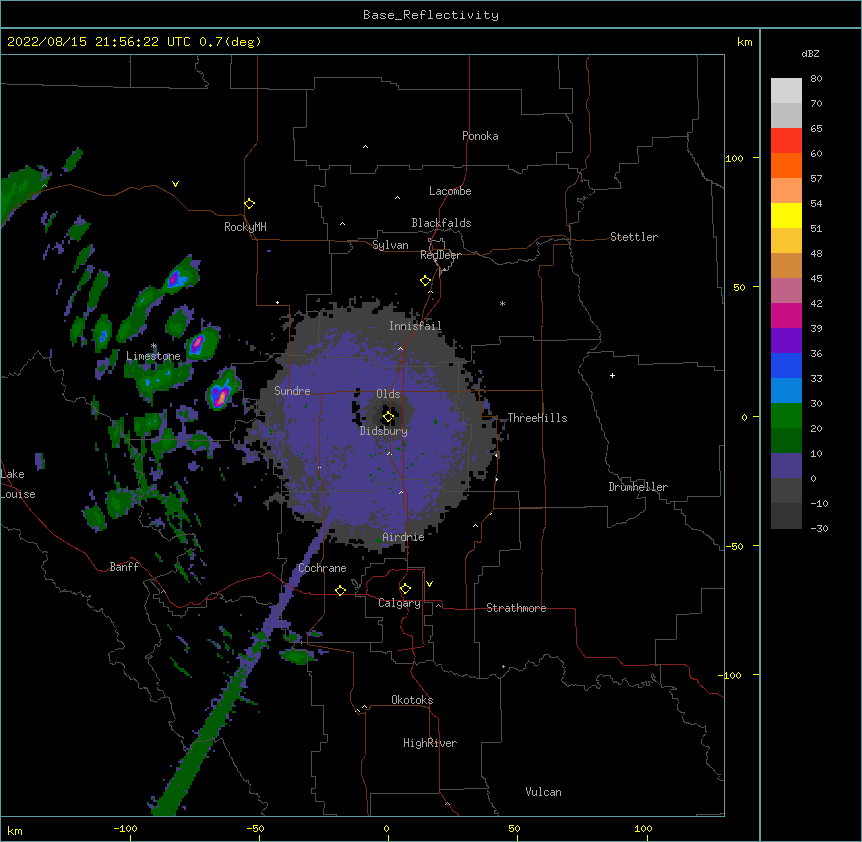
Task: Click the 80 value in dBZ legend
Action: 816,79
